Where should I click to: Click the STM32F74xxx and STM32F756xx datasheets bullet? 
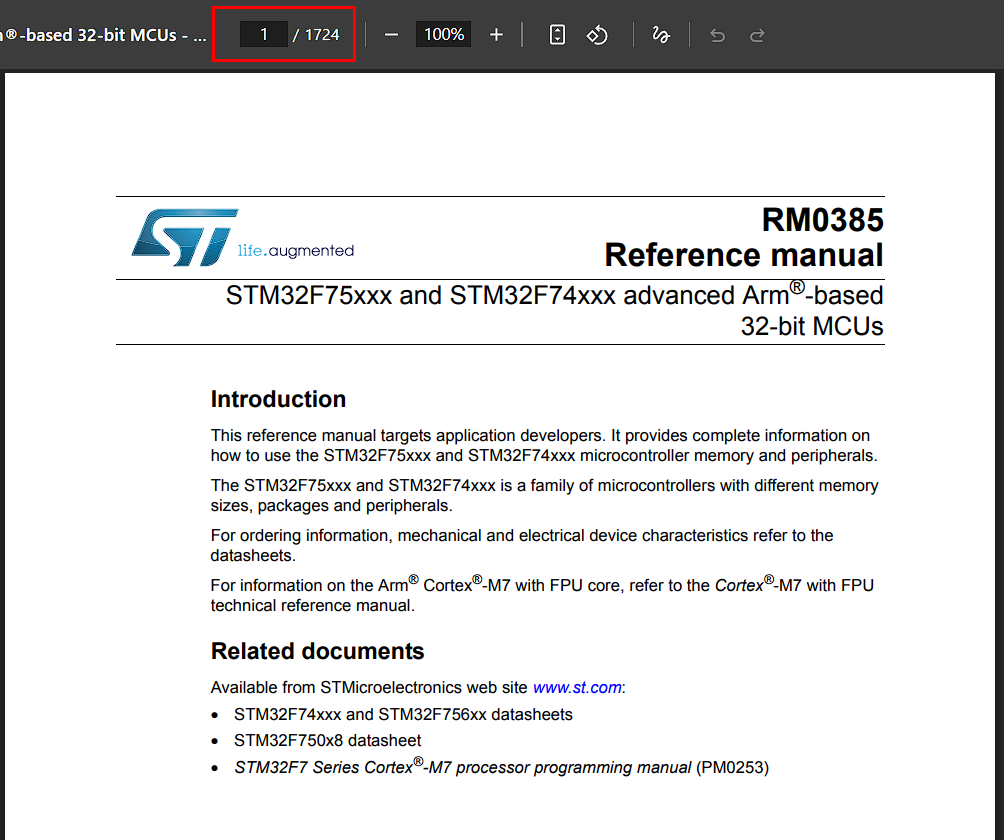pos(403,715)
